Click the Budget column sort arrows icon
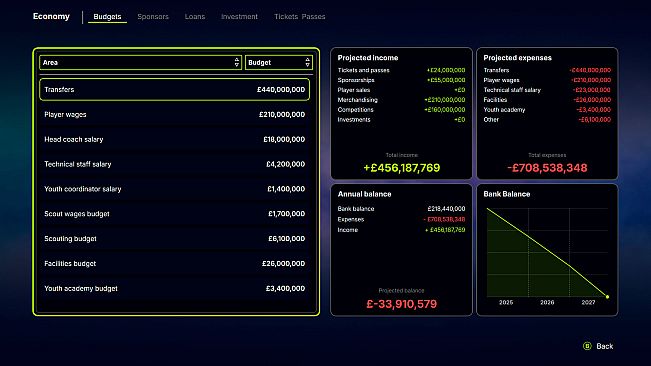Viewport: 651px width, 366px height. 308,63
